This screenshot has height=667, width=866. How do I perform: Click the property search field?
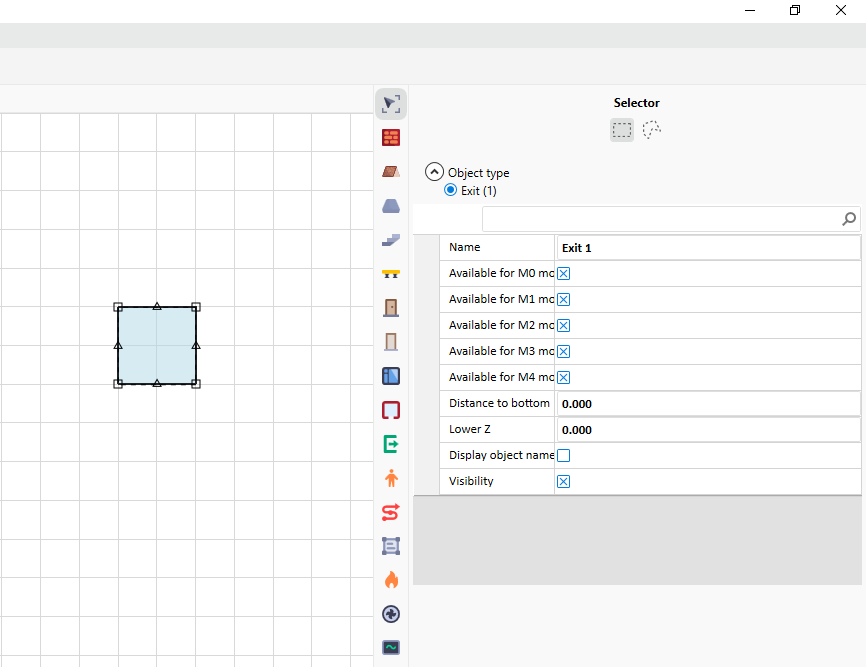(x=660, y=219)
